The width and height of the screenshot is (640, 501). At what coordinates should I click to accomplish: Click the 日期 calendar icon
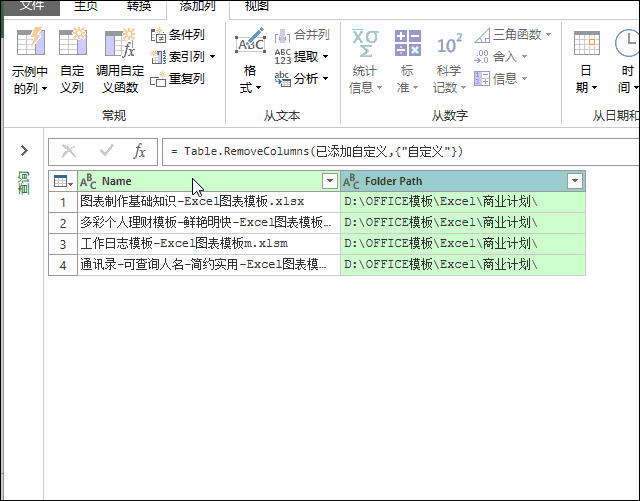(x=587, y=43)
